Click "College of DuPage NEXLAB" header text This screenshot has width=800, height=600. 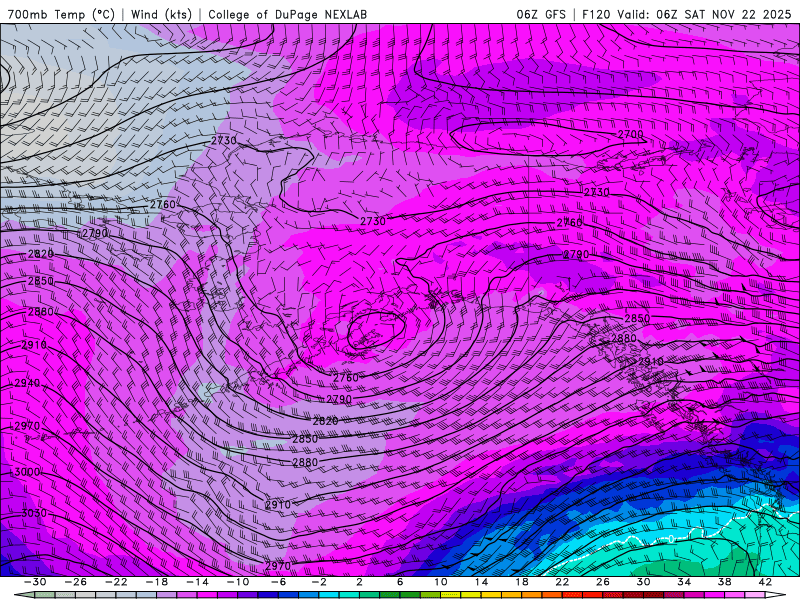click(287, 14)
